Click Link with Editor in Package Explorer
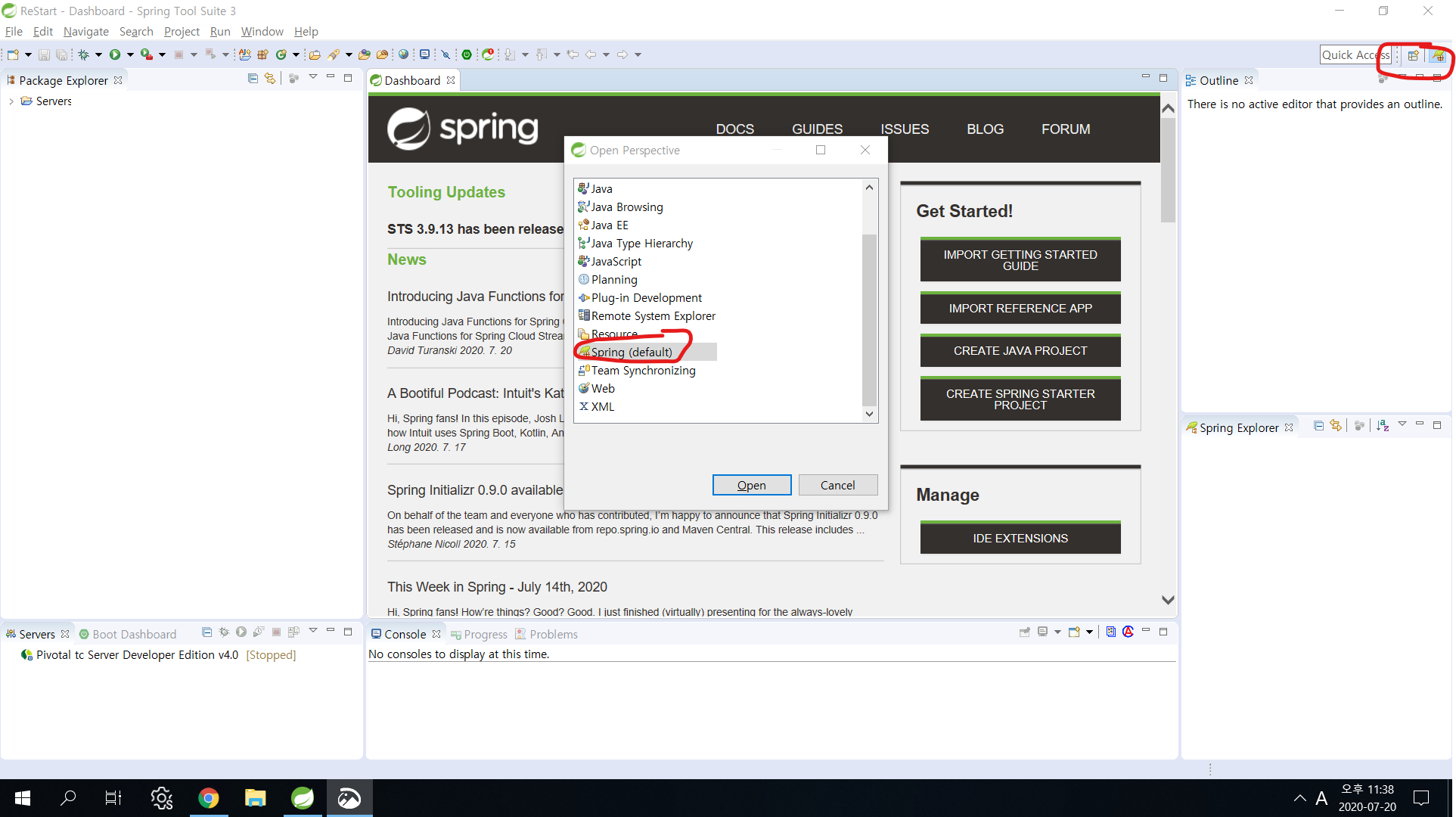The height and width of the screenshot is (817, 1456). coord(270,79)
